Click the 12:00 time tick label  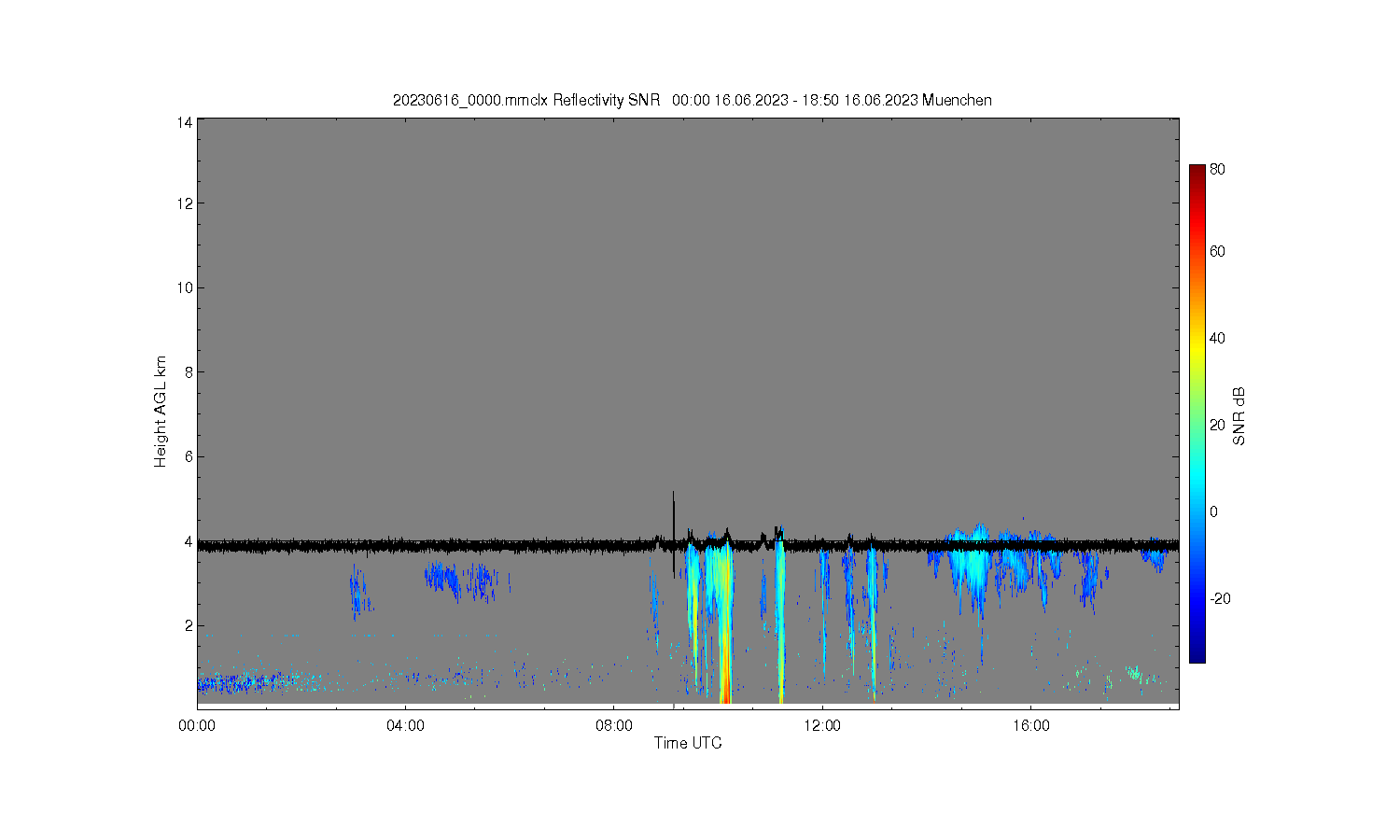823,725
